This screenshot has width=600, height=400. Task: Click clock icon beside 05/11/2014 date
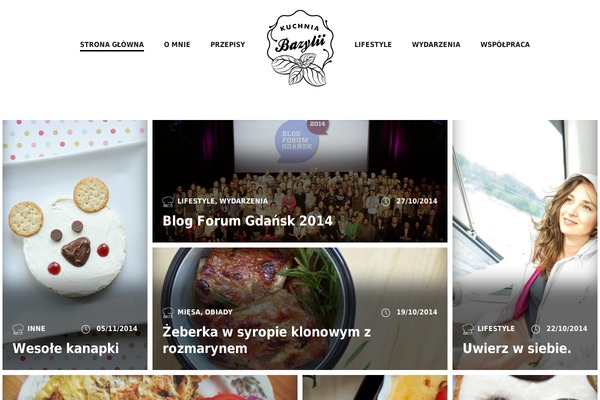85,329
